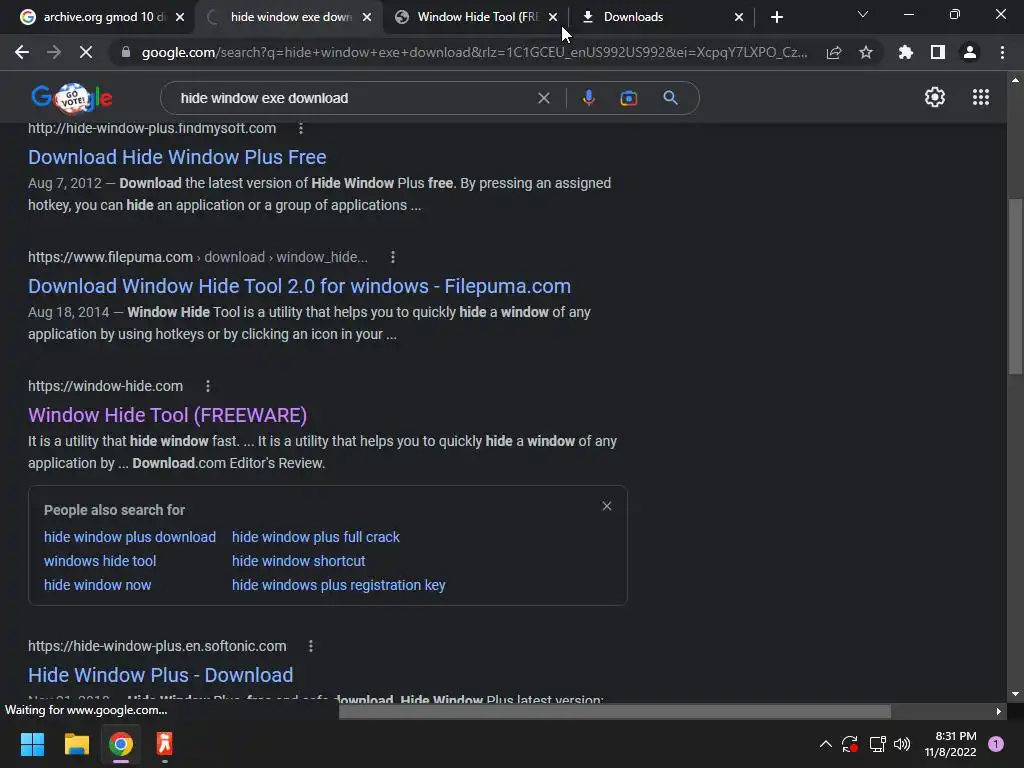
Task: Dismiss the People also search for box
Action: point(607,506)
